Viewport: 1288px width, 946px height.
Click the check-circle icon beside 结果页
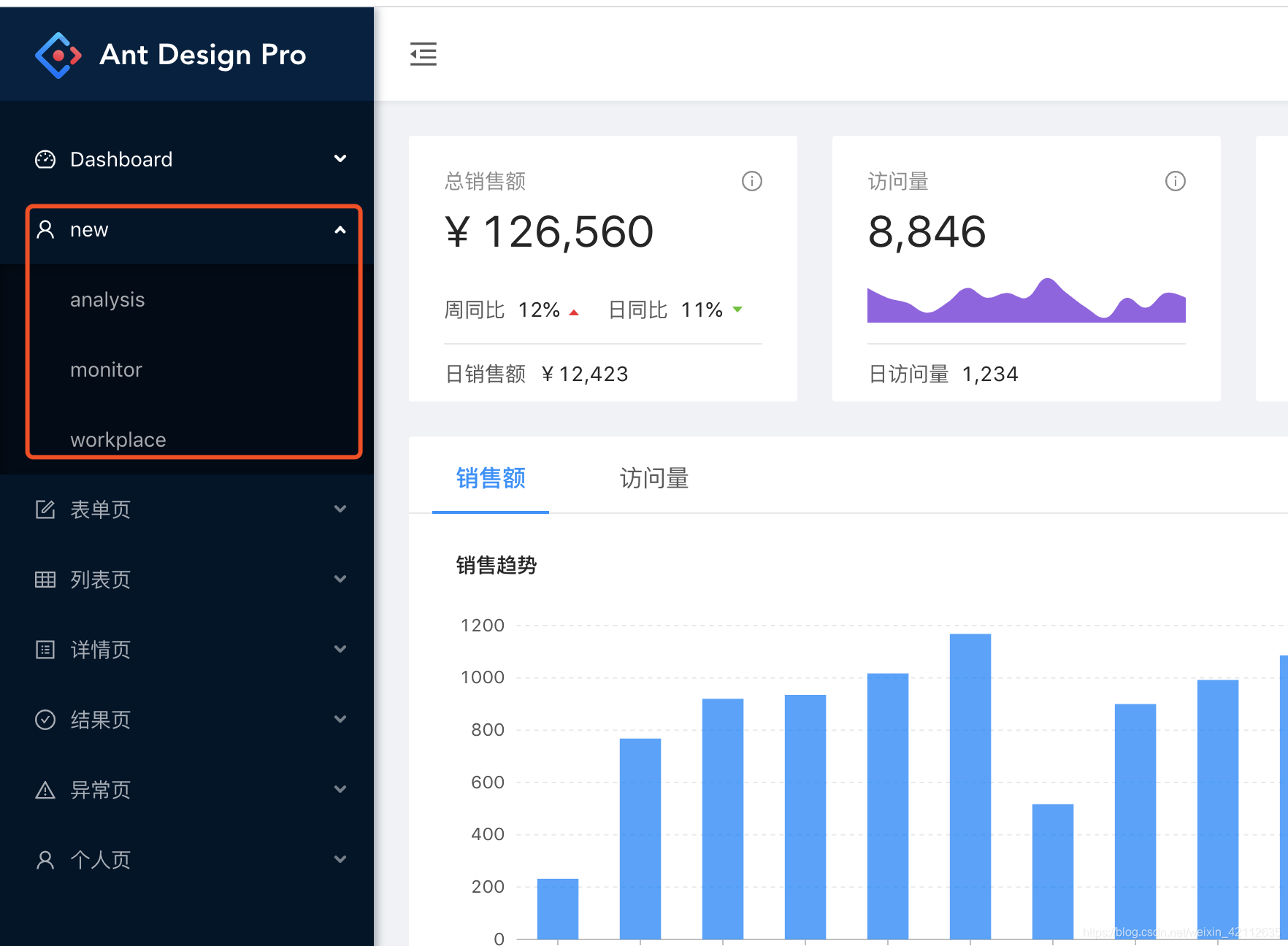[45, 720]
